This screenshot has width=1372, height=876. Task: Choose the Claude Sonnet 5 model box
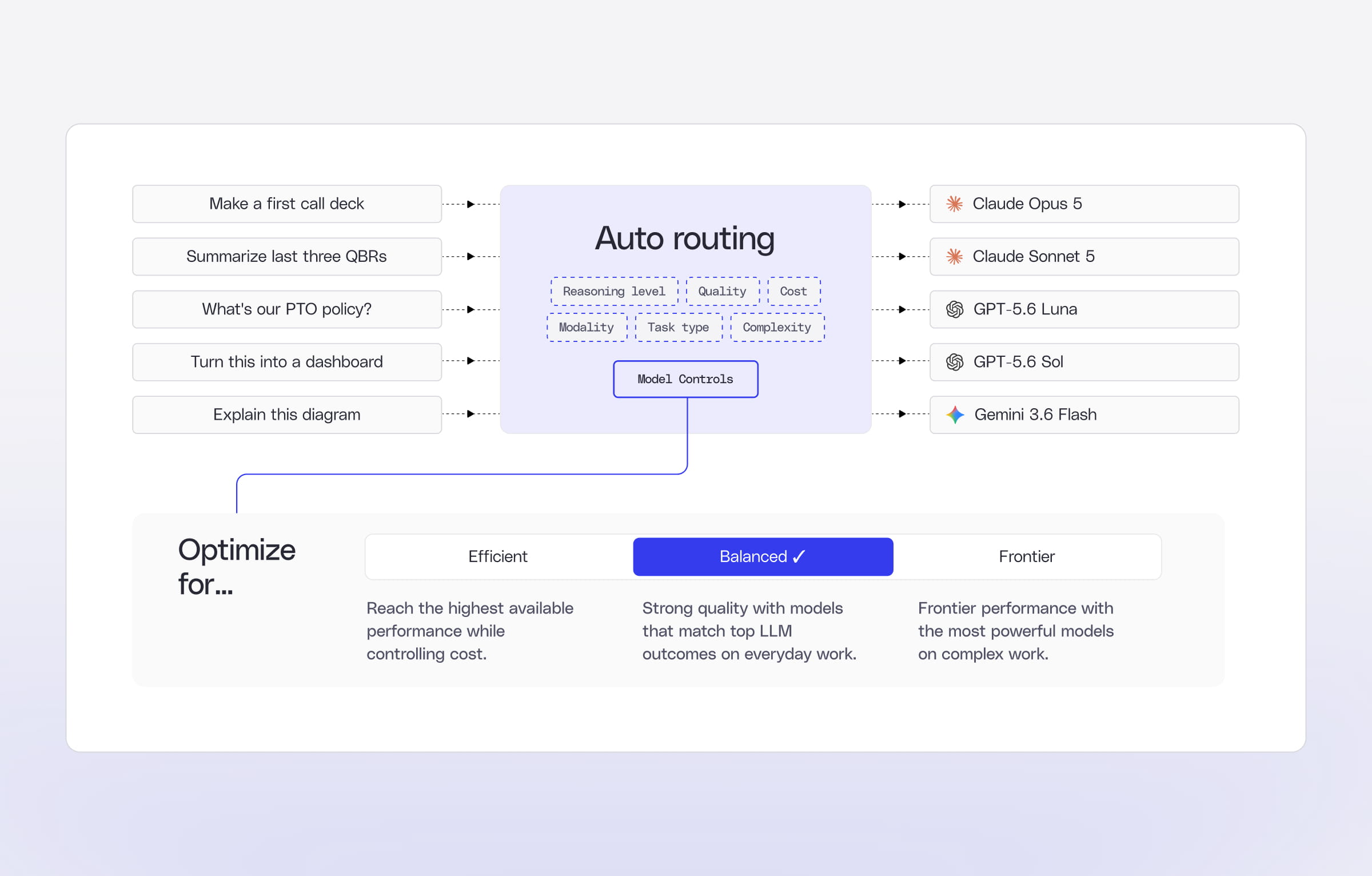click(x=1084, y=256)
